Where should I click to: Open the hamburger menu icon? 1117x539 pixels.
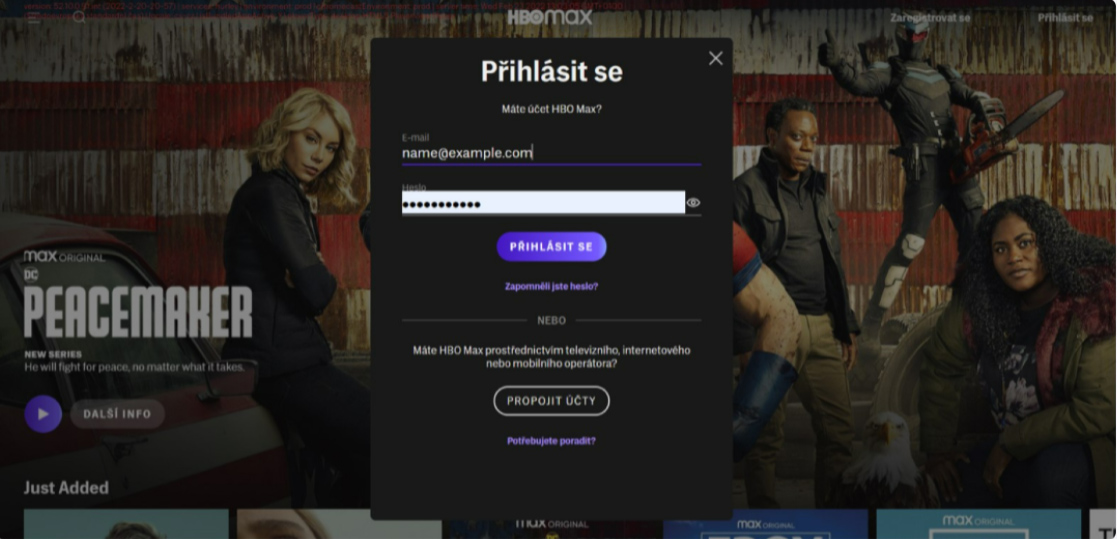34,17
